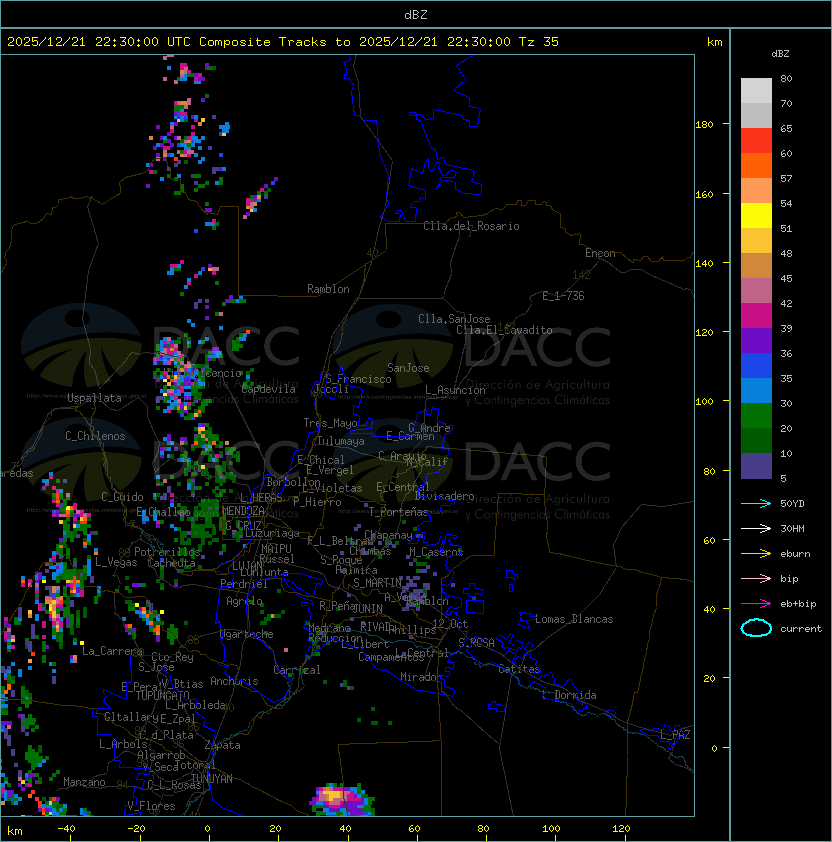Click the 12_Oct station label
The height and width of the screenshot is (842, 832).
click(x=450, y=624)
